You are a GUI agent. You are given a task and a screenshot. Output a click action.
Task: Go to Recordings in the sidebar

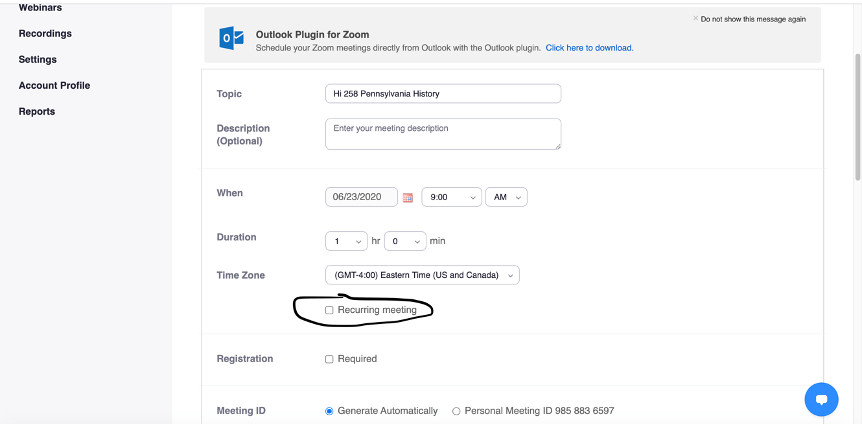click(45, 33)
